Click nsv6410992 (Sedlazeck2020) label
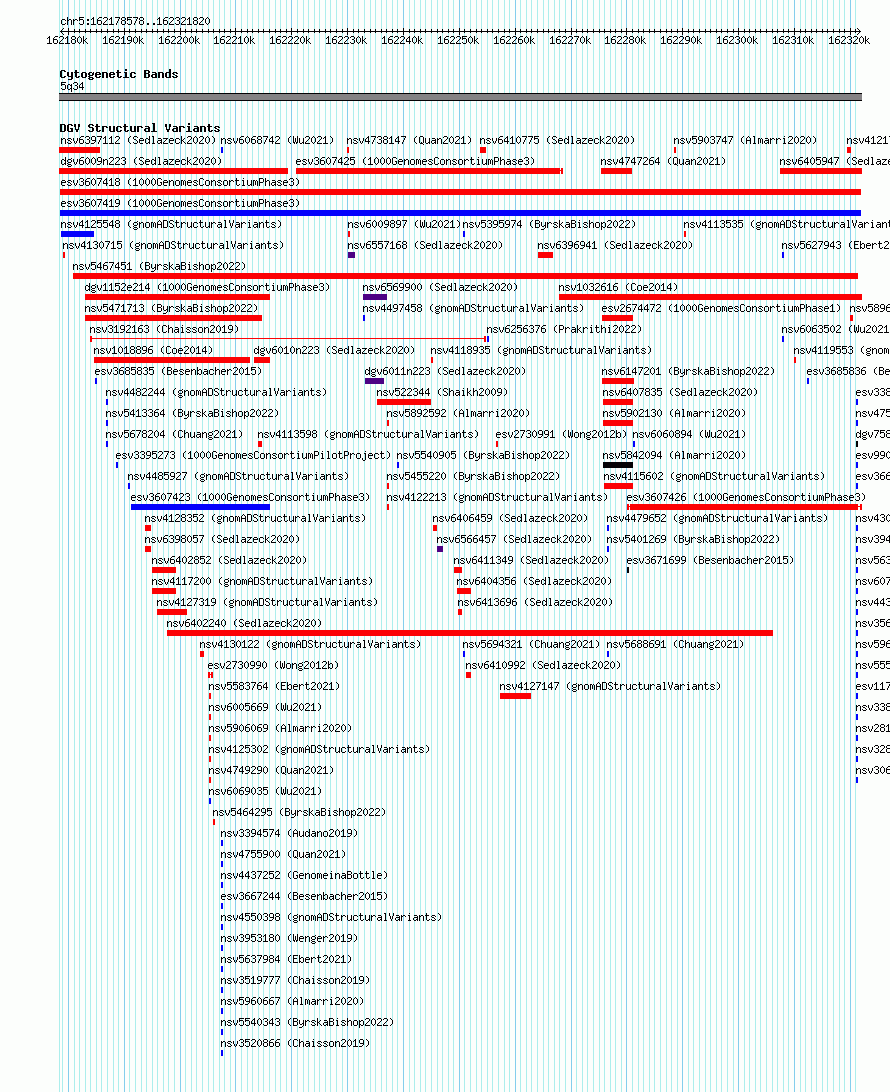Screen dimensions: 890x1092 543,666
